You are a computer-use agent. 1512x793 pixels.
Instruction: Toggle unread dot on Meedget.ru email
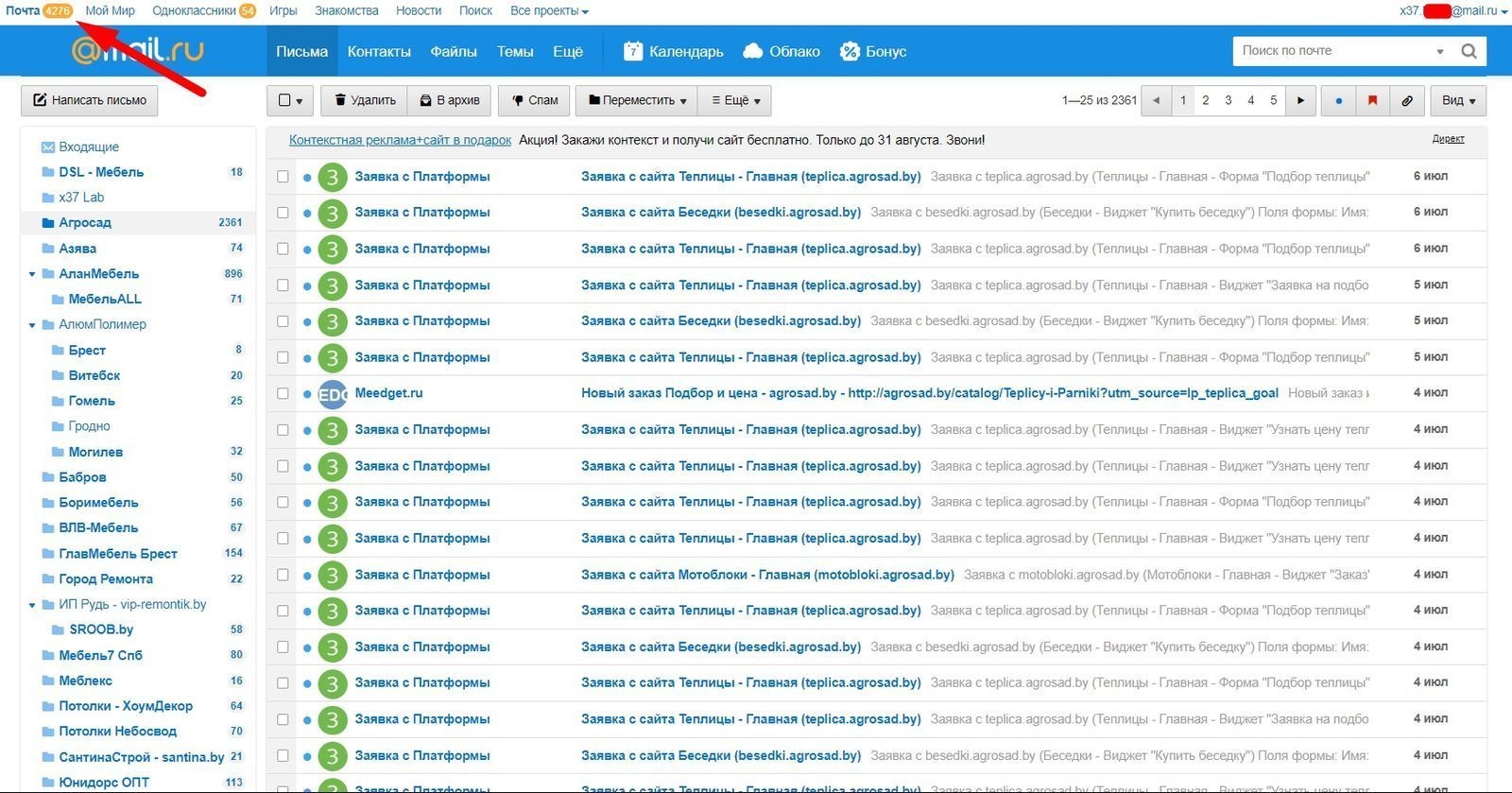[x=307, y=394]
